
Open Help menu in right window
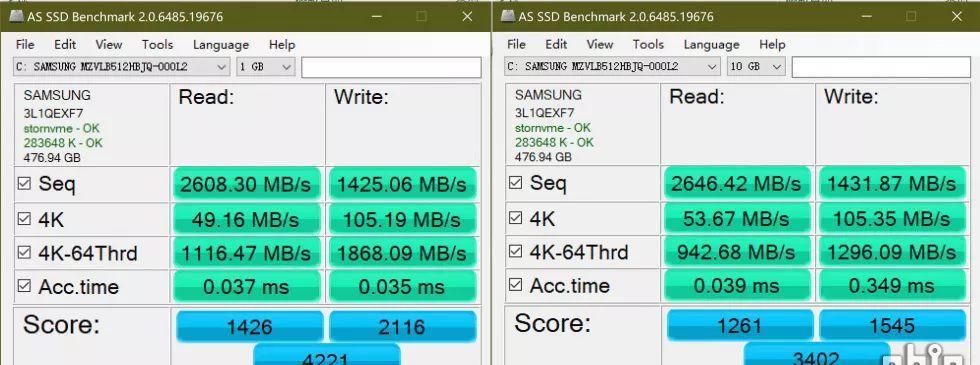click(x=772, y=44)
